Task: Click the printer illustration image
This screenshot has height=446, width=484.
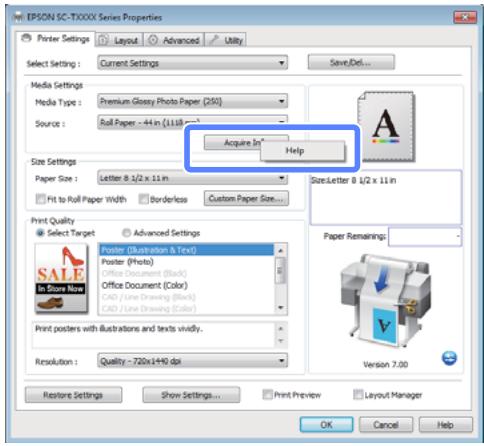Action: (385, 301)
